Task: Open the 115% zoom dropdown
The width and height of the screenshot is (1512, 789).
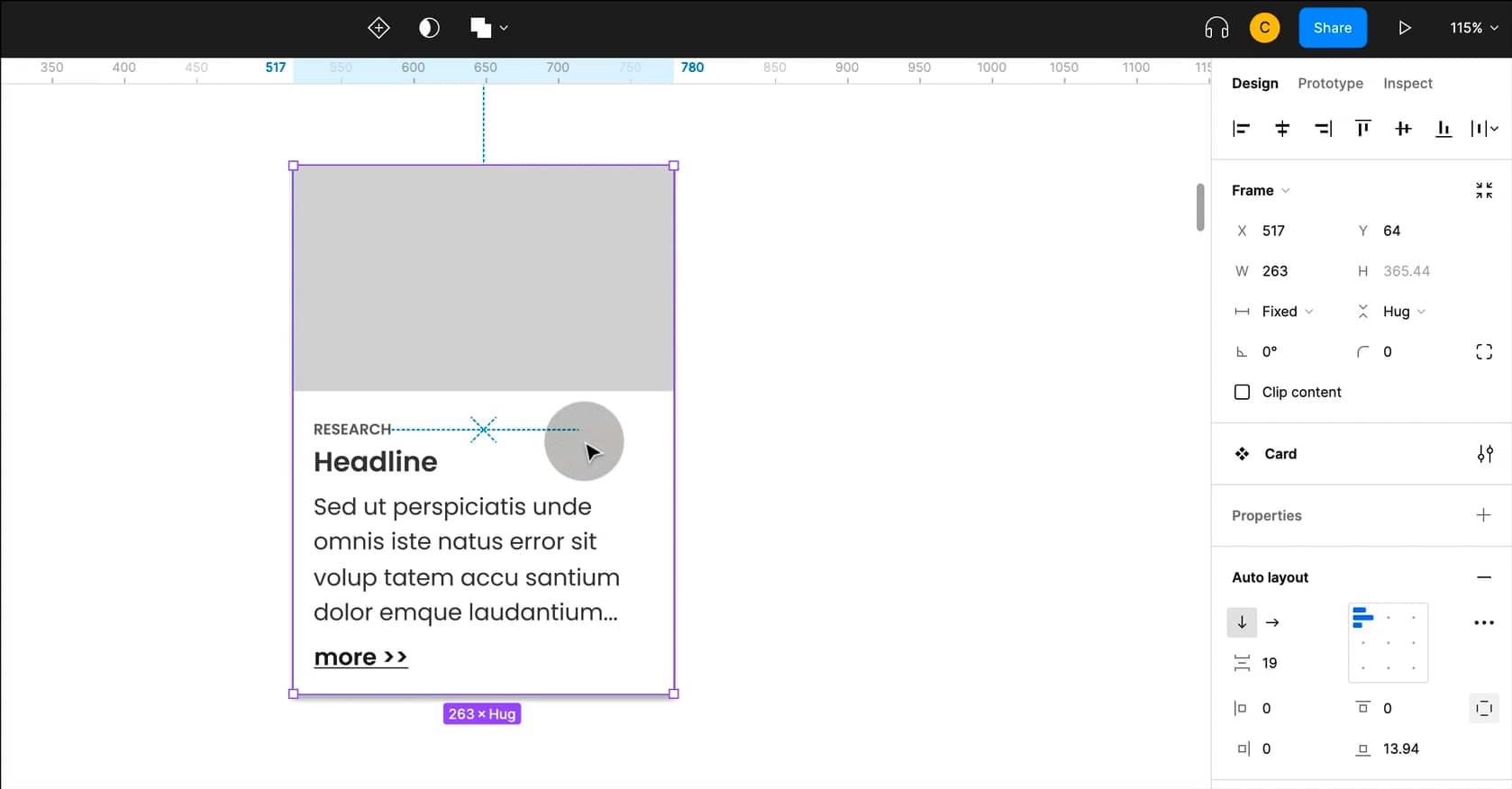Action: (x=1474, y=28)
